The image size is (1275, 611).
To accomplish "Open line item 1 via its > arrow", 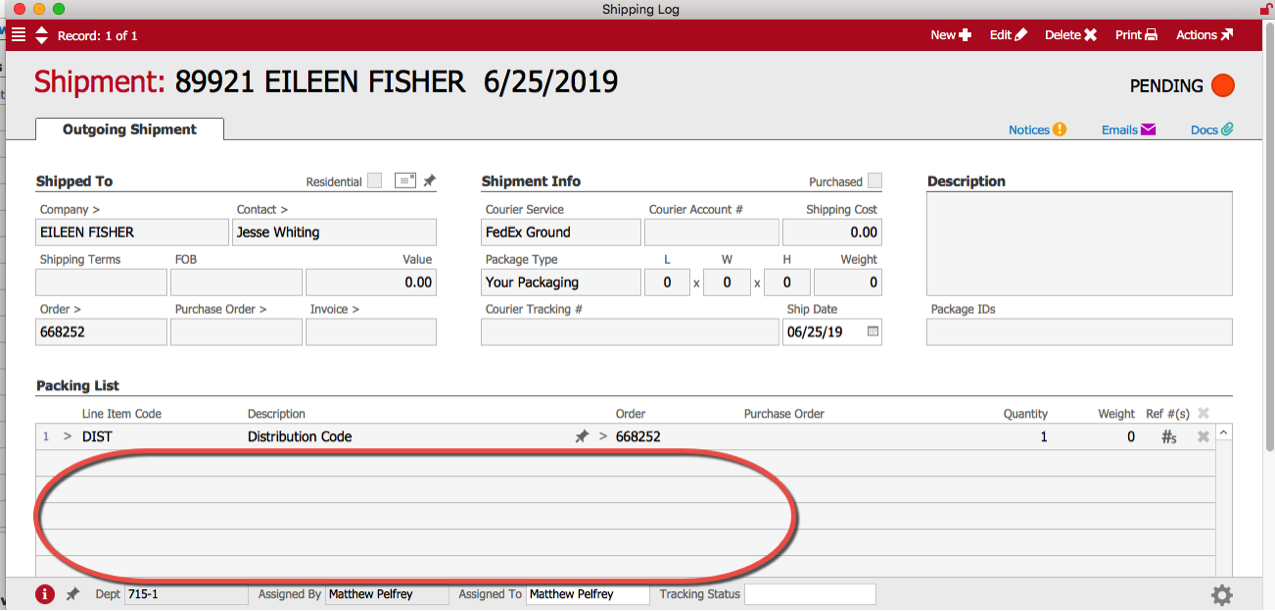I will 67,437.
